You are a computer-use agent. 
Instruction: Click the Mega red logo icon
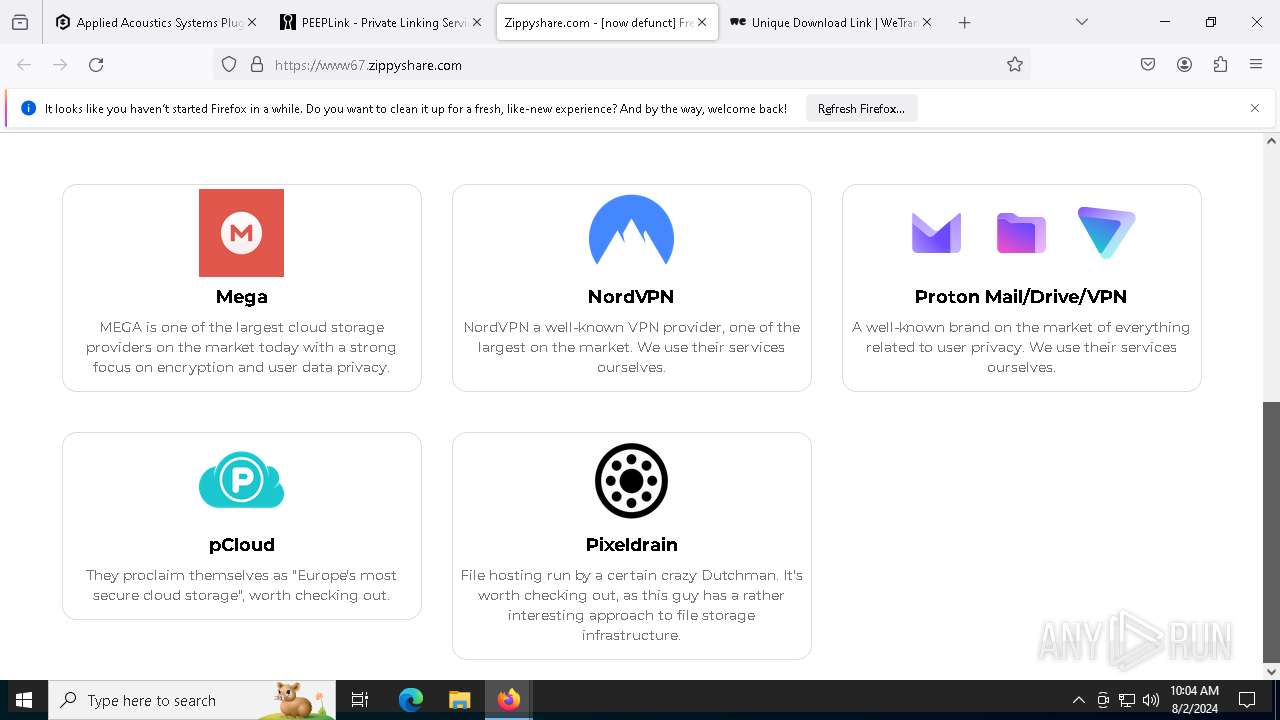(x=241, y=233)
